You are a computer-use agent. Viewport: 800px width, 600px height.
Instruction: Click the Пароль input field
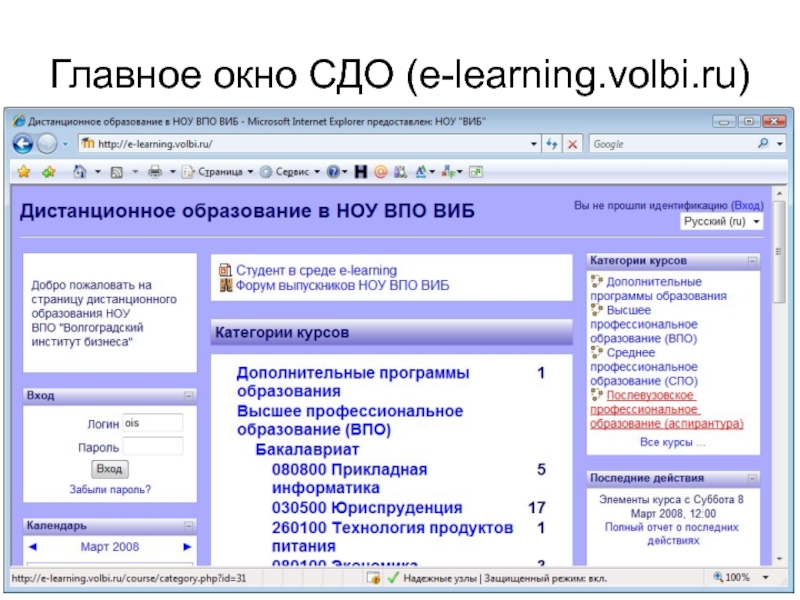pyautogui.click(x=153, y=446)
